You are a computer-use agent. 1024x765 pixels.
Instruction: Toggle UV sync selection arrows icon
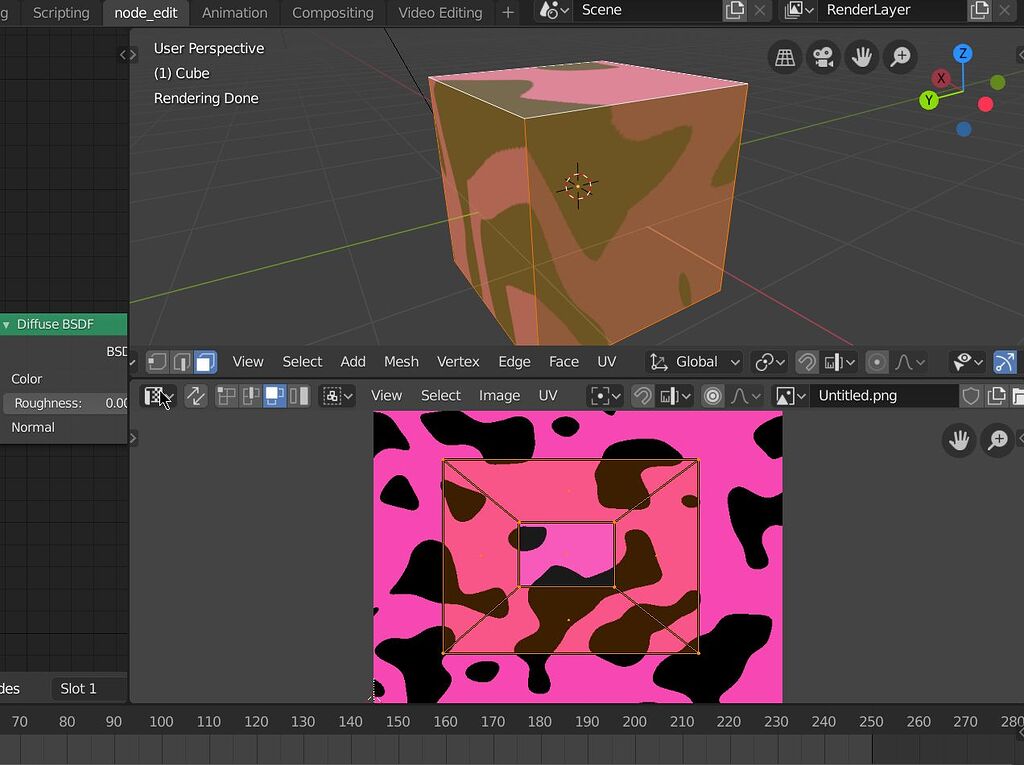click(195, 396)
